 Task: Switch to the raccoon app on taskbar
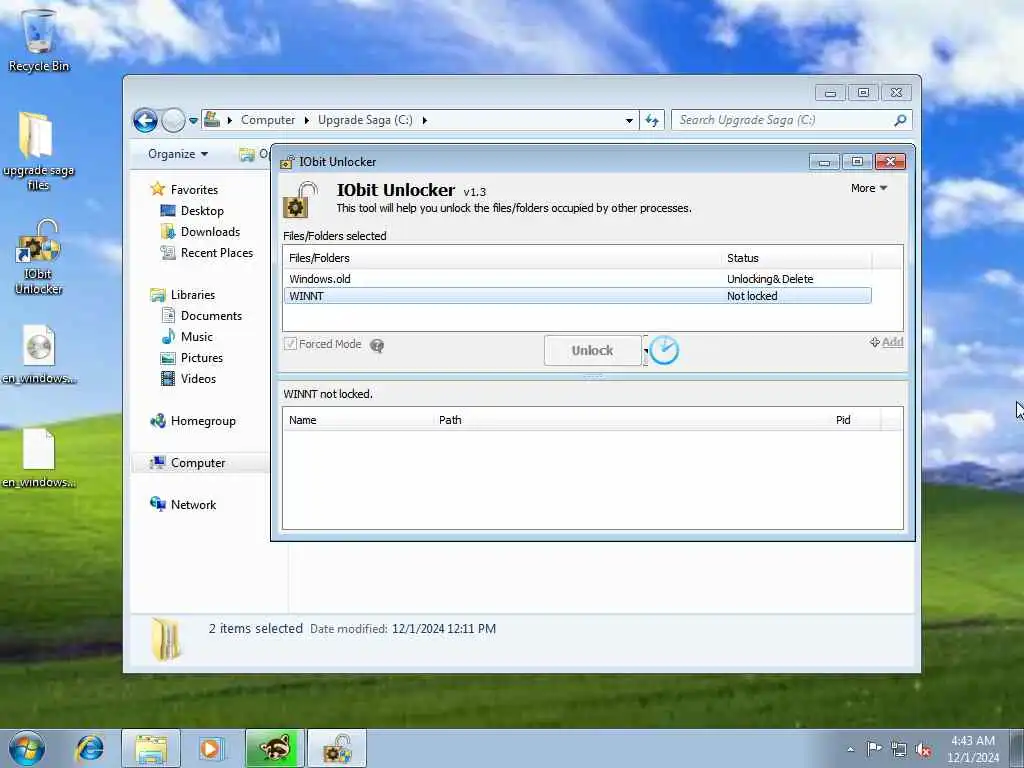point(275,748)
